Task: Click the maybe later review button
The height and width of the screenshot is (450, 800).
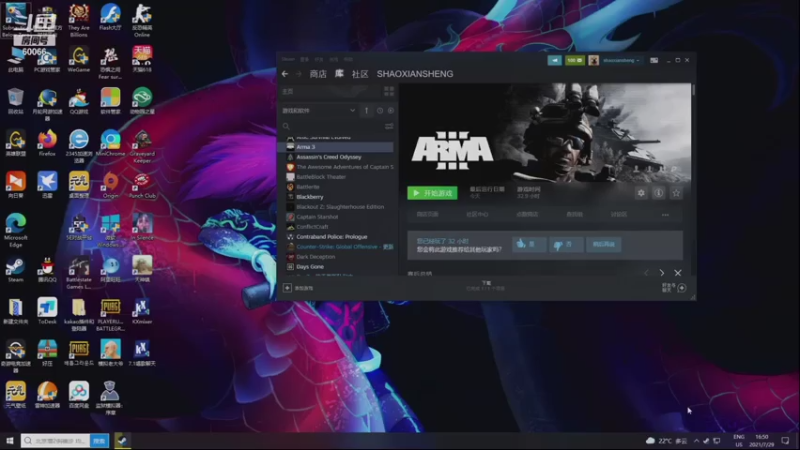Action: pyautogui.click(x=604, y=244)
